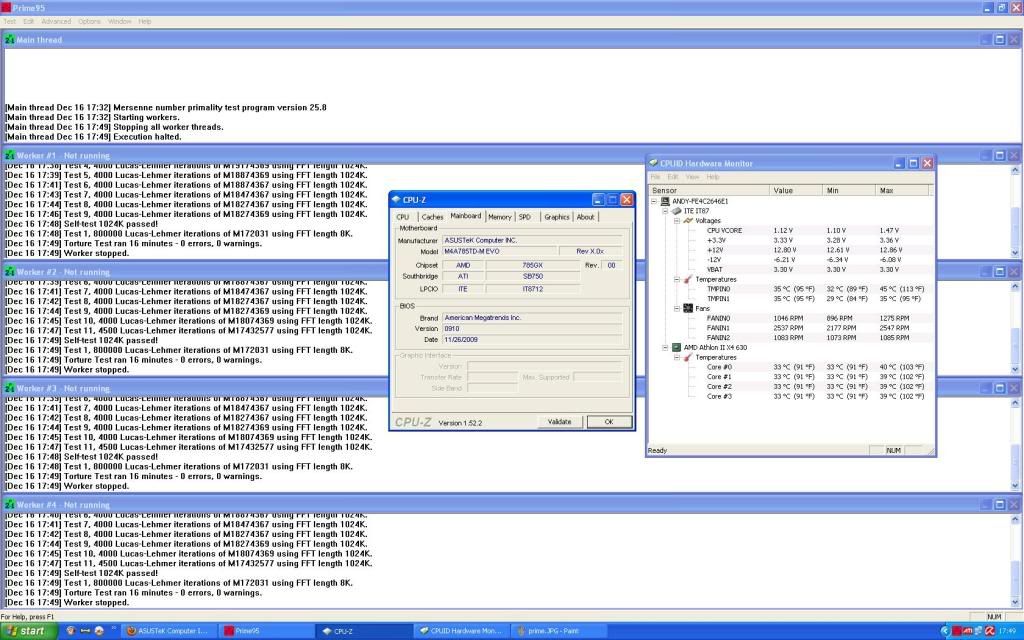Click the CPU-Z title bar icon
Screen dimensions: 1024x640
pos(396,200)
